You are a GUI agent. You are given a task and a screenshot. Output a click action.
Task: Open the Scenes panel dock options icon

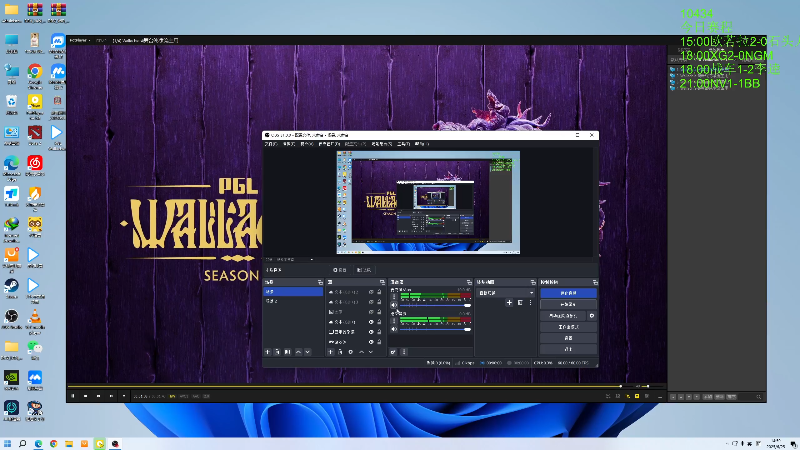(x=320, y=282)
